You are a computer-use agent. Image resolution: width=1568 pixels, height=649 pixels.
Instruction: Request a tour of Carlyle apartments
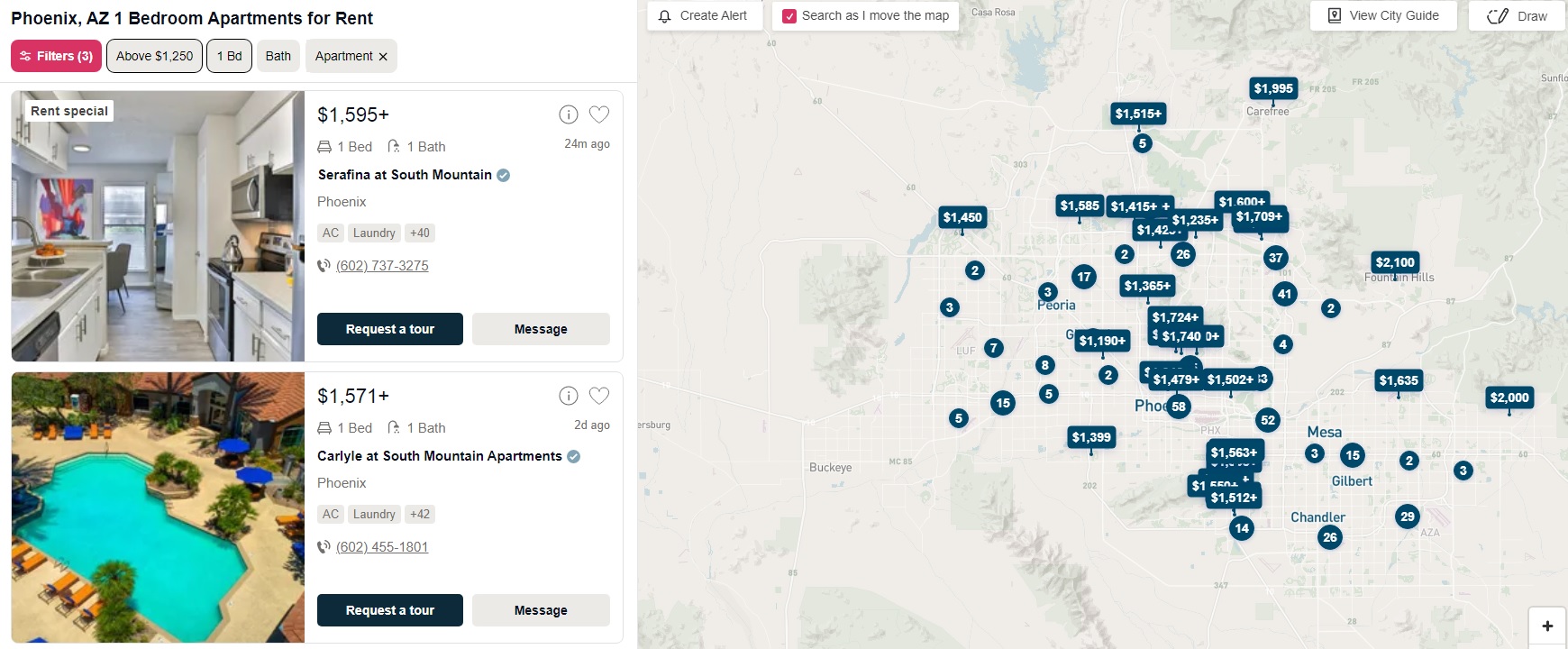pos(390,610)
